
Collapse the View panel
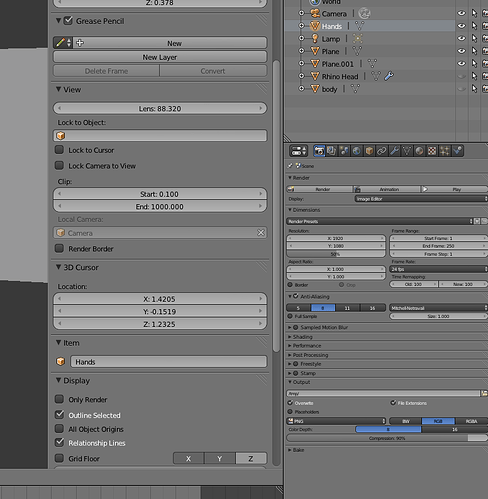tap(58, 89)
